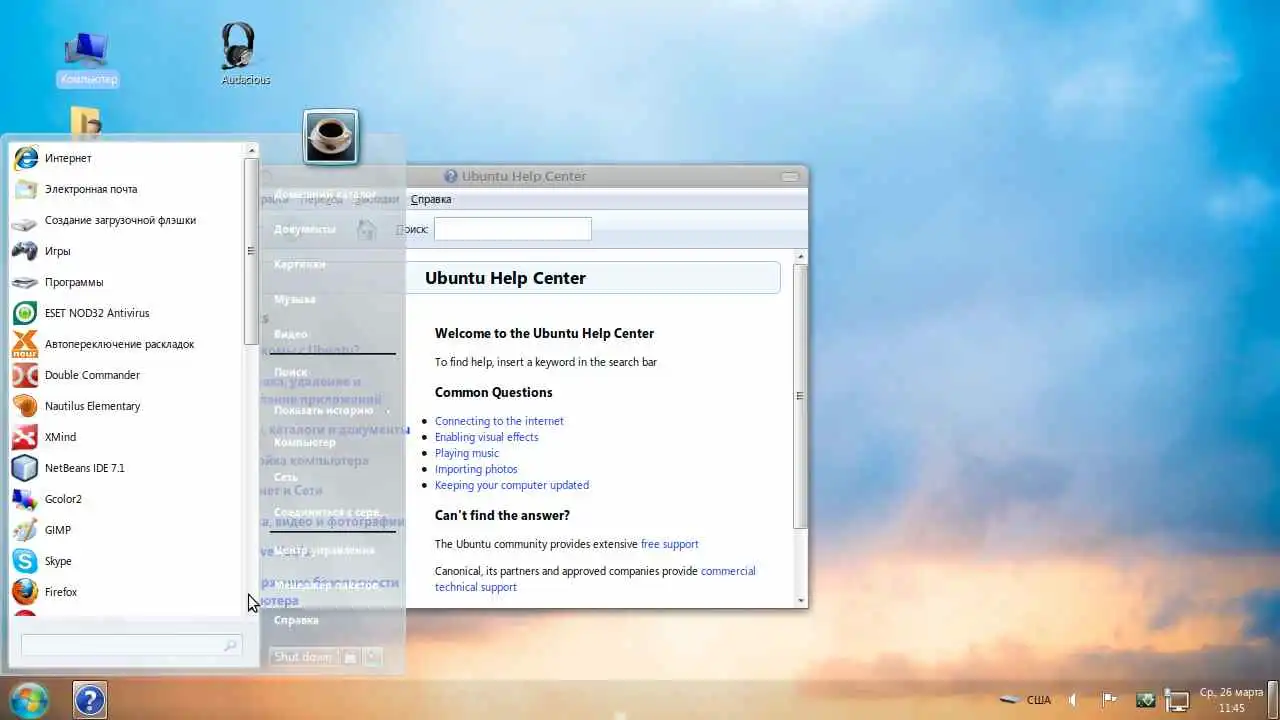Focus the Help Center Поиск field
Viewport: 1280px width, 720px height.
pos(513,229)
